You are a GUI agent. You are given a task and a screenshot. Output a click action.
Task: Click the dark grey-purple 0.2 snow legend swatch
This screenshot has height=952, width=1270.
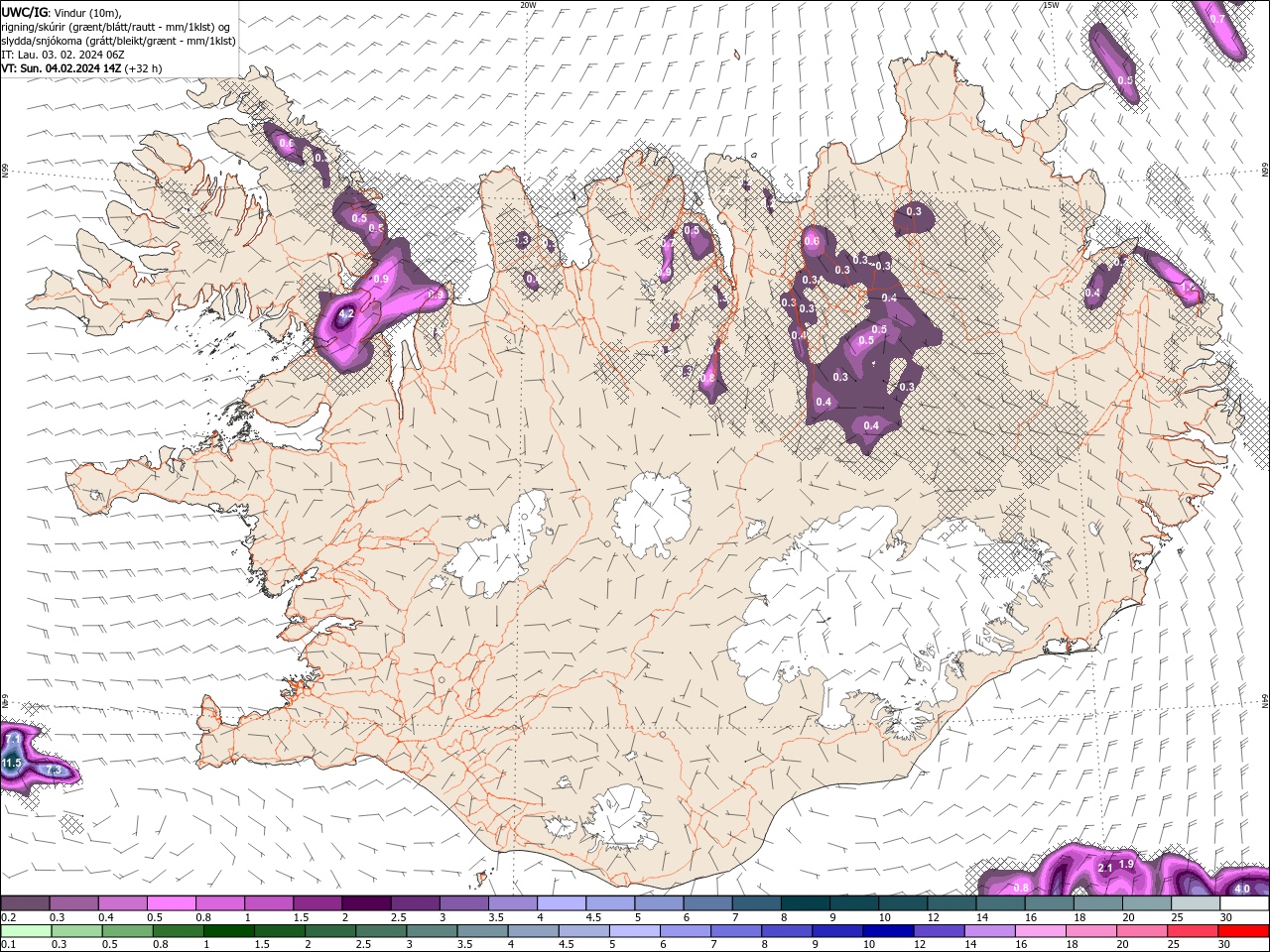click(25, 903)
